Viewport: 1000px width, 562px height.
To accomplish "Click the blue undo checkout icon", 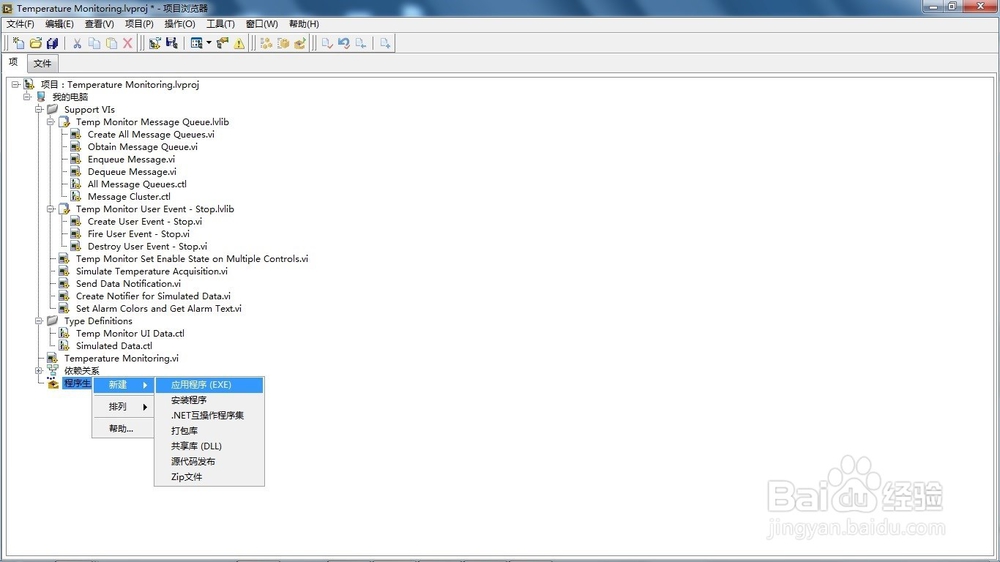I will [344, 43].
